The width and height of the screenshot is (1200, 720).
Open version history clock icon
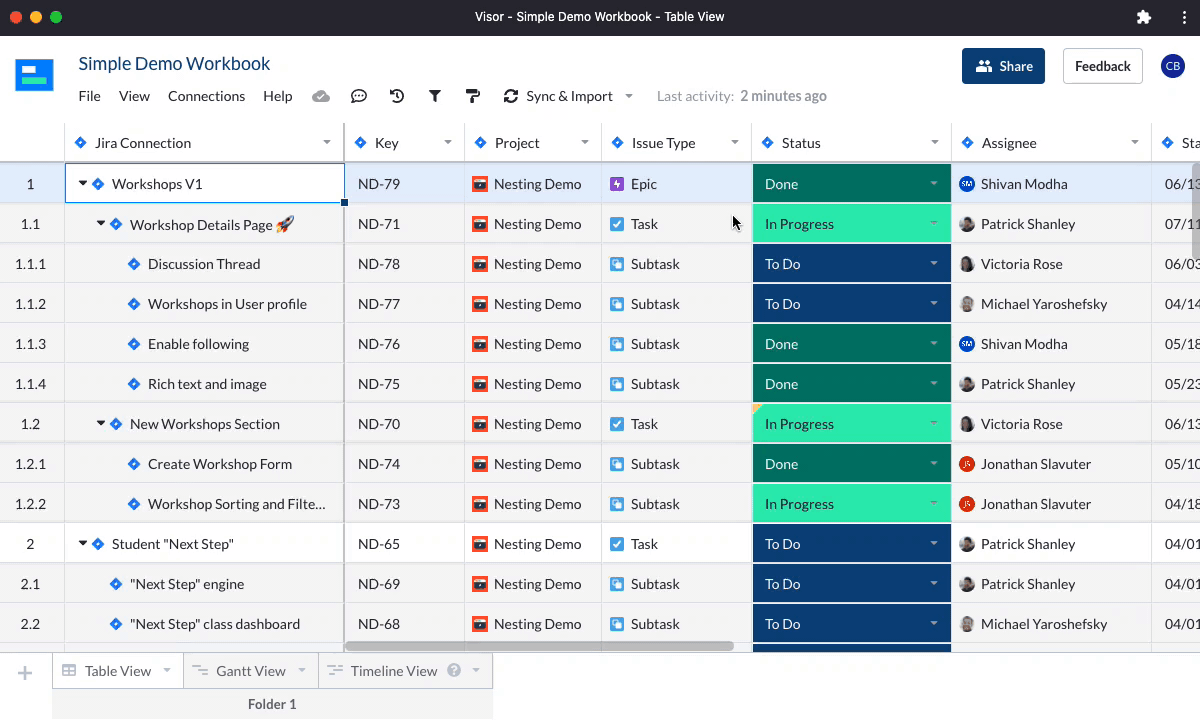pyautogui.click(x=397, y=96)
